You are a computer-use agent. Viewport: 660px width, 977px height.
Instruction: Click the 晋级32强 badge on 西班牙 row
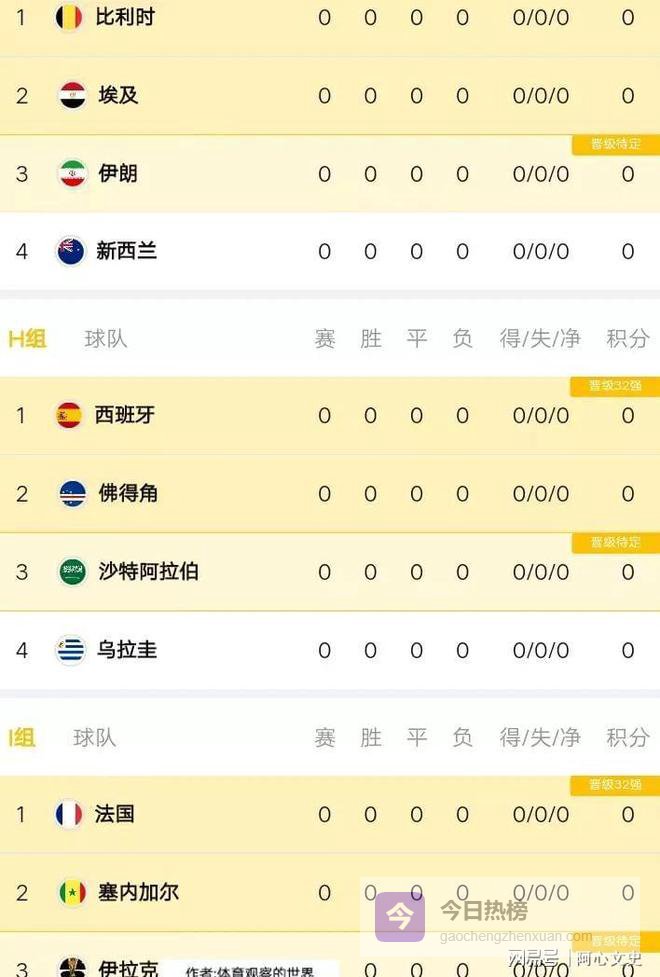(x=615, y=386)
